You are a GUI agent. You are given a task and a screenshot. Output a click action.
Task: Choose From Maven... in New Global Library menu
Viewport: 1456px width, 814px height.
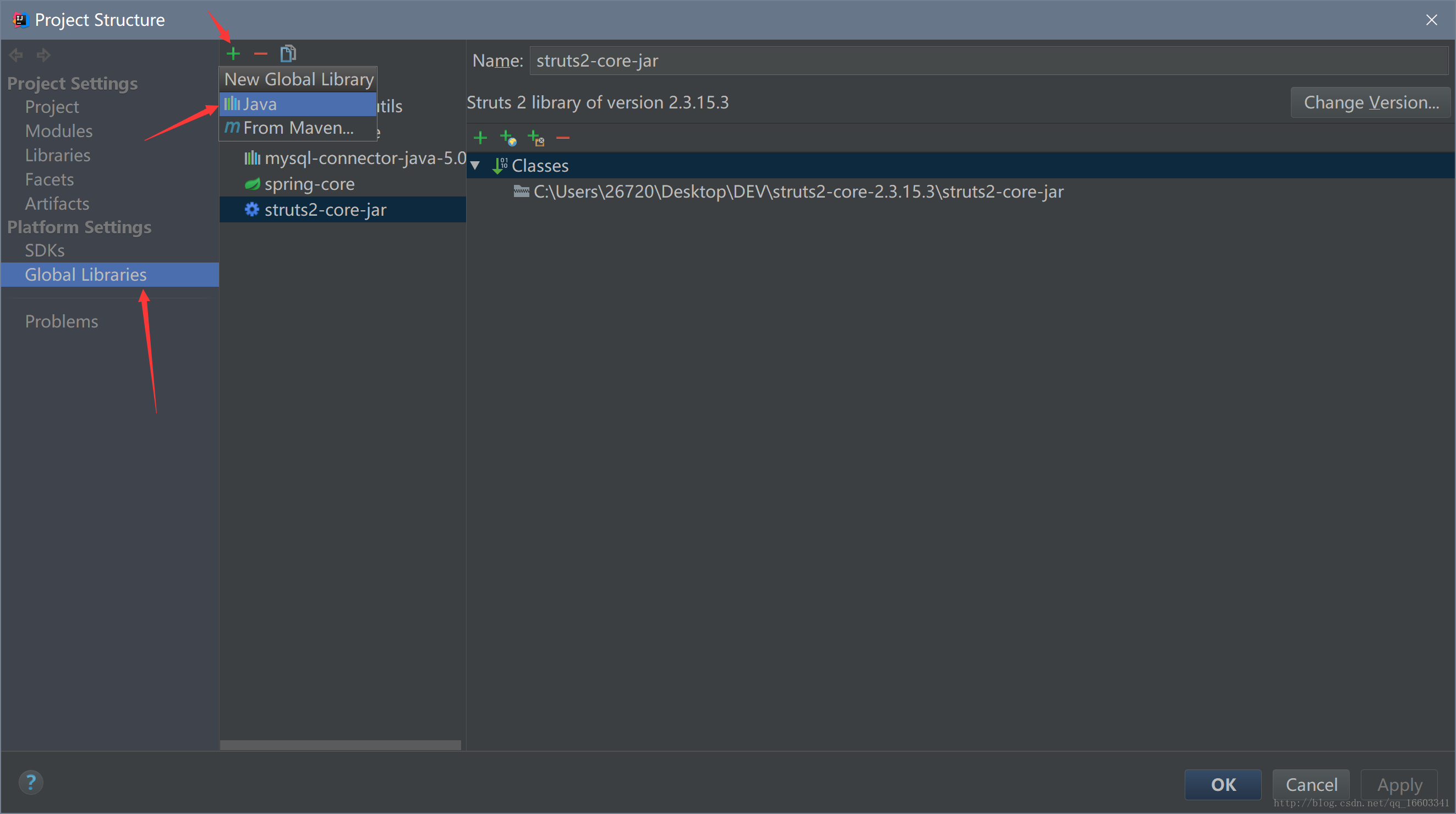[x=298, y=128]
